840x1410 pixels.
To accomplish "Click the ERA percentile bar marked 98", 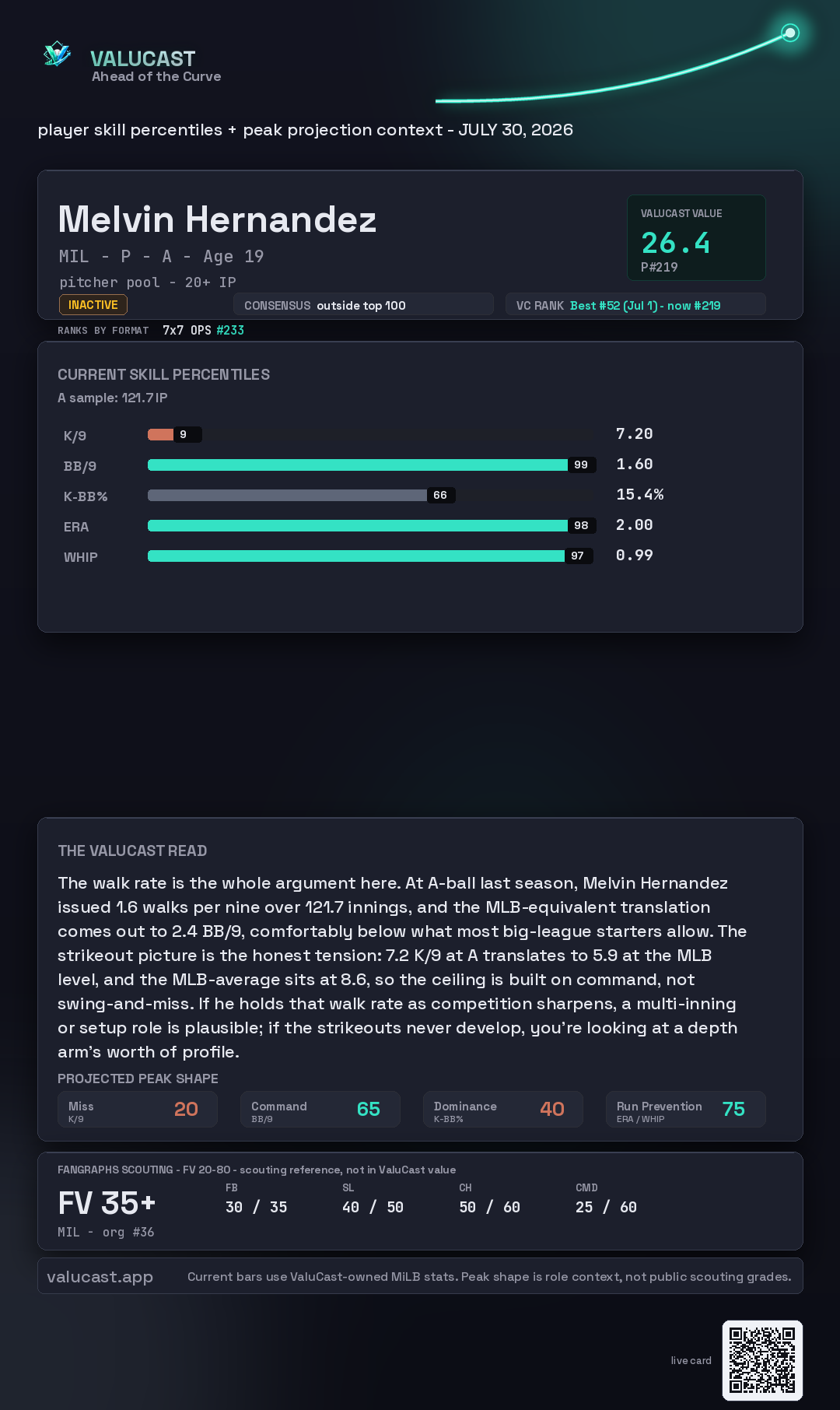I will pyautogui.click(x=372, y=525).
